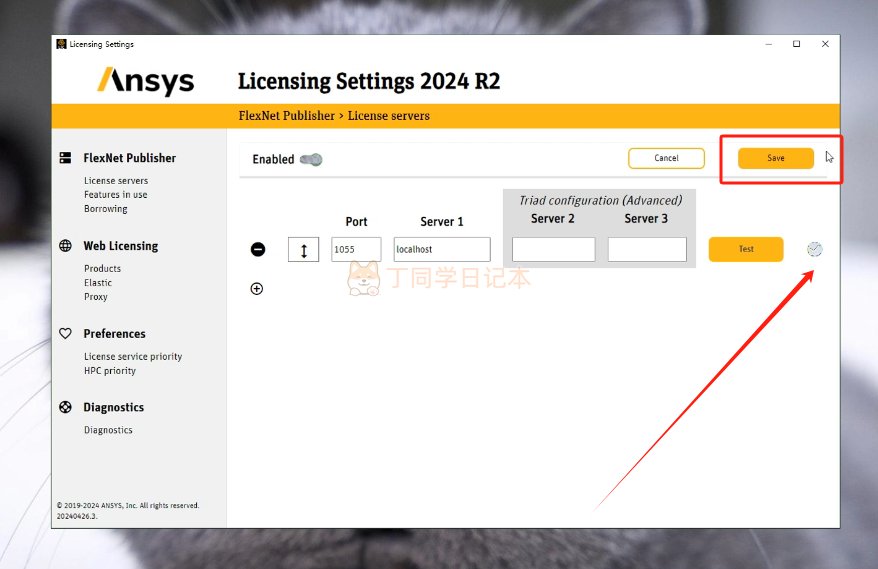
Task: Click the Port field containing 1055
Action: 356,249
